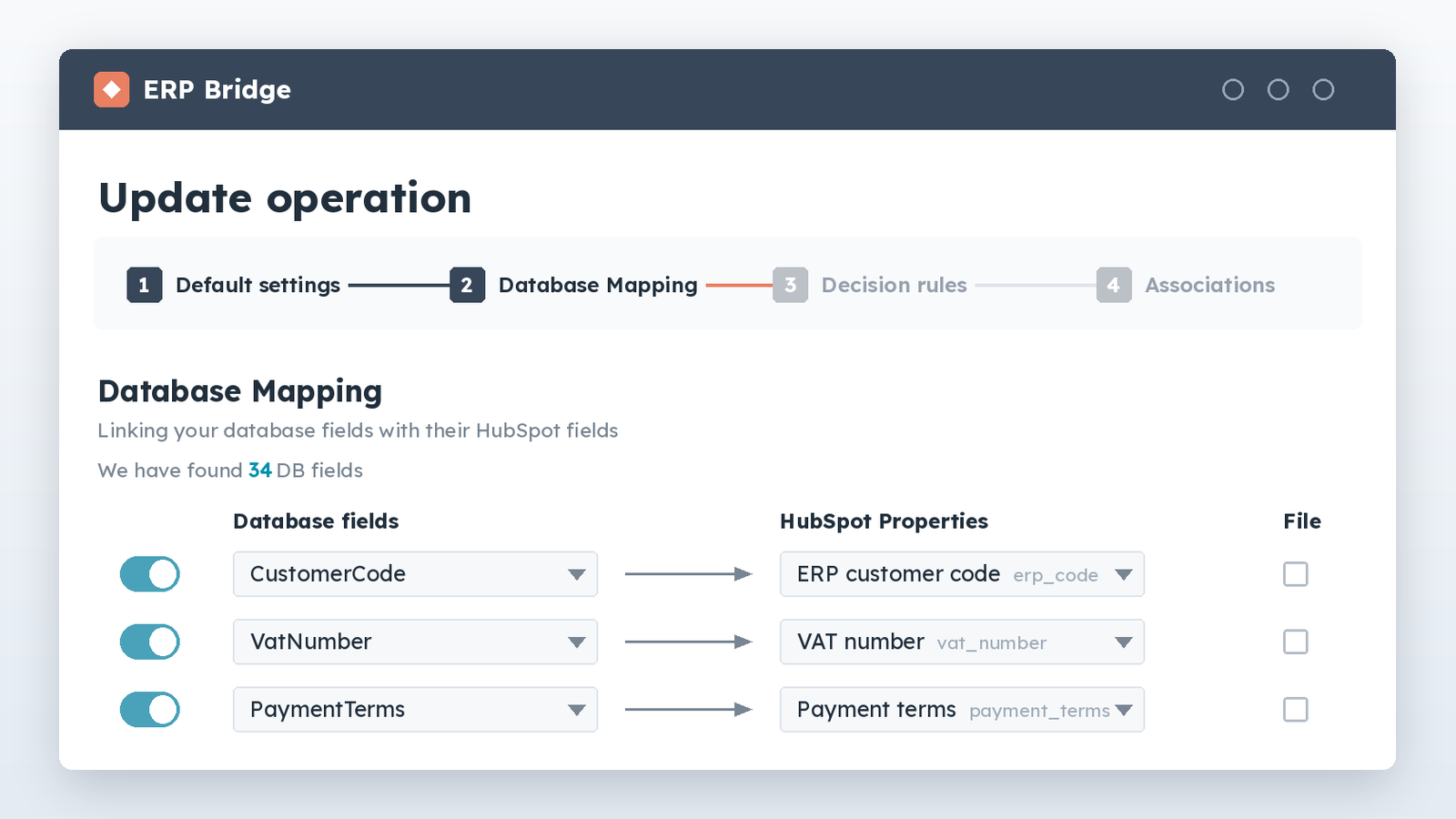This screenshot has height=819, width=1456.
Task: Click the Linking your database fields subtitle
Action: (358, 430)
